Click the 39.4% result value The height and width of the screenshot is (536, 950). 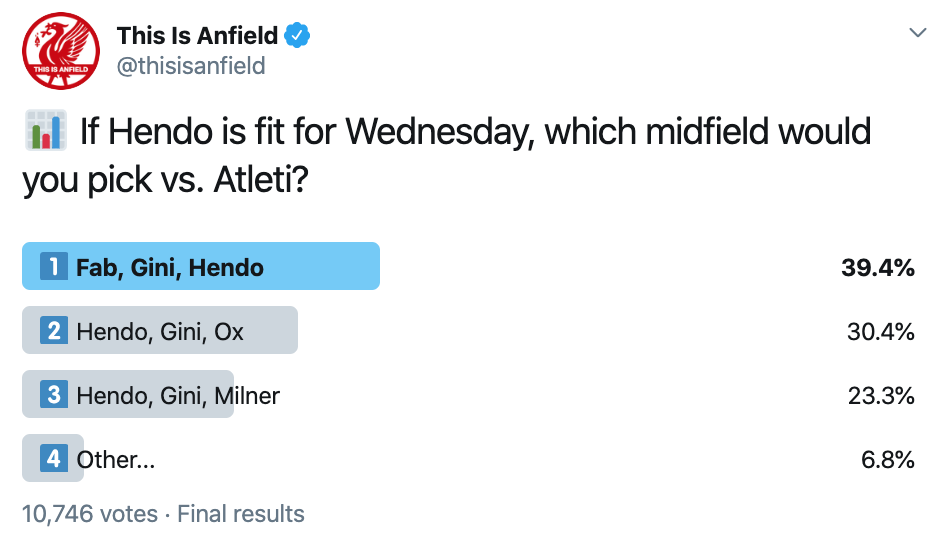tap(878, 268)
